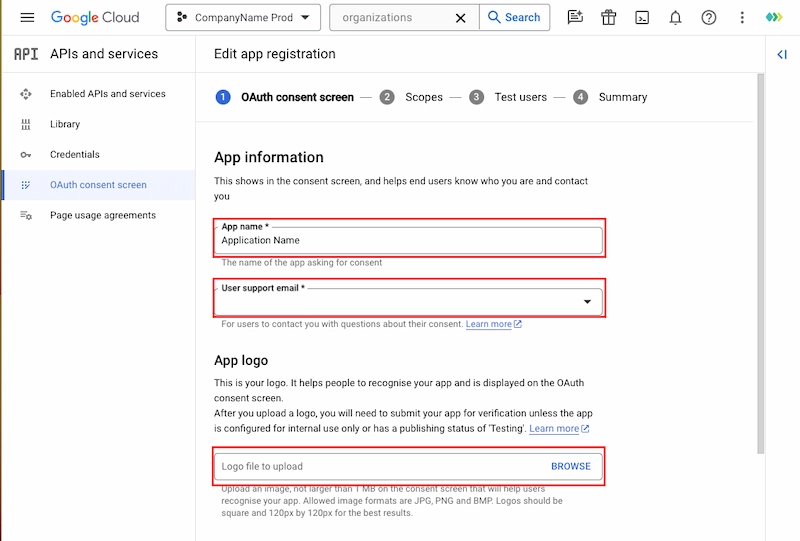800x541 pixels.
Task: Jump to the Scopes step
Action: point(423,97)
